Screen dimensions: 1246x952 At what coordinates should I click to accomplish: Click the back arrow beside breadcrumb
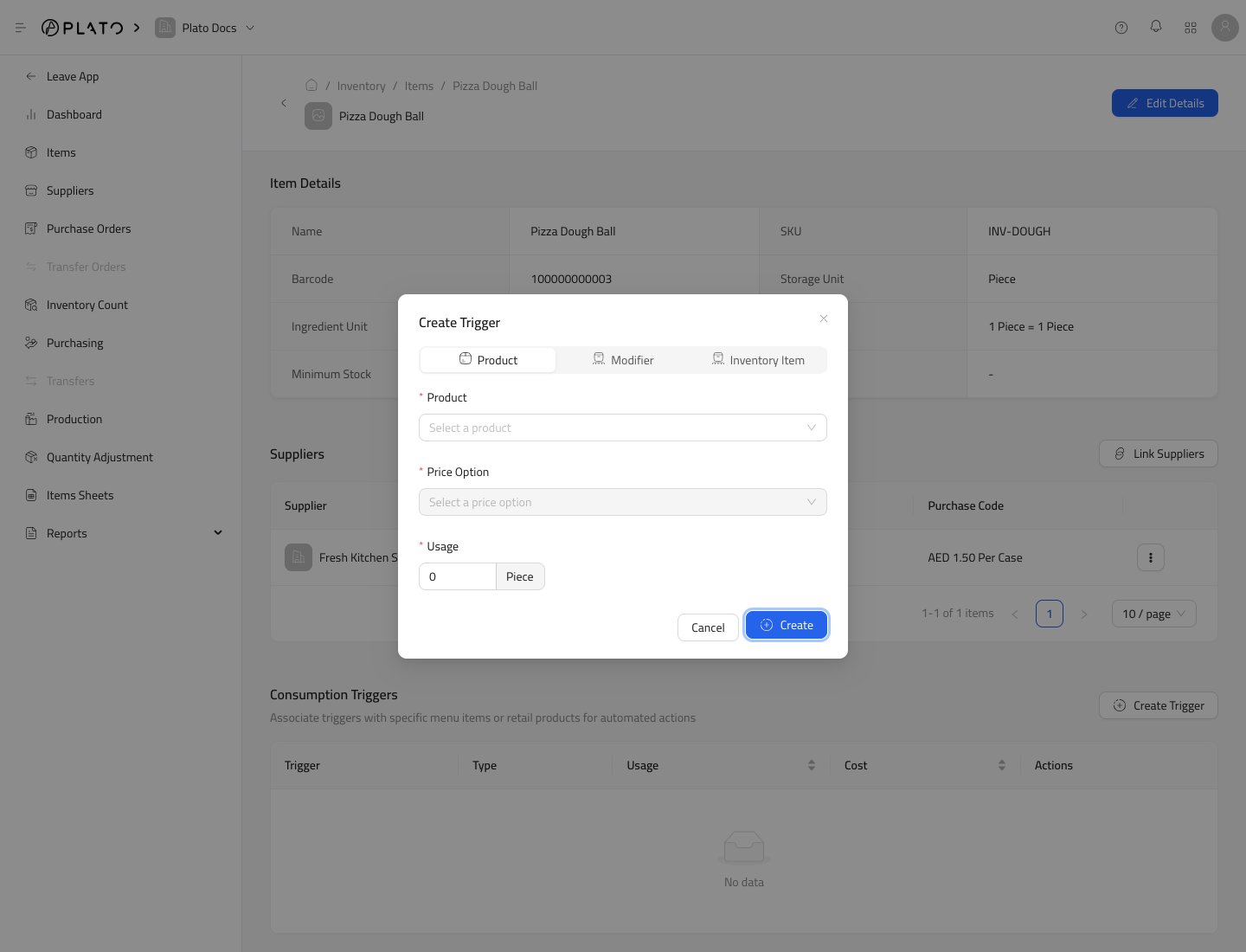point(284,103)
